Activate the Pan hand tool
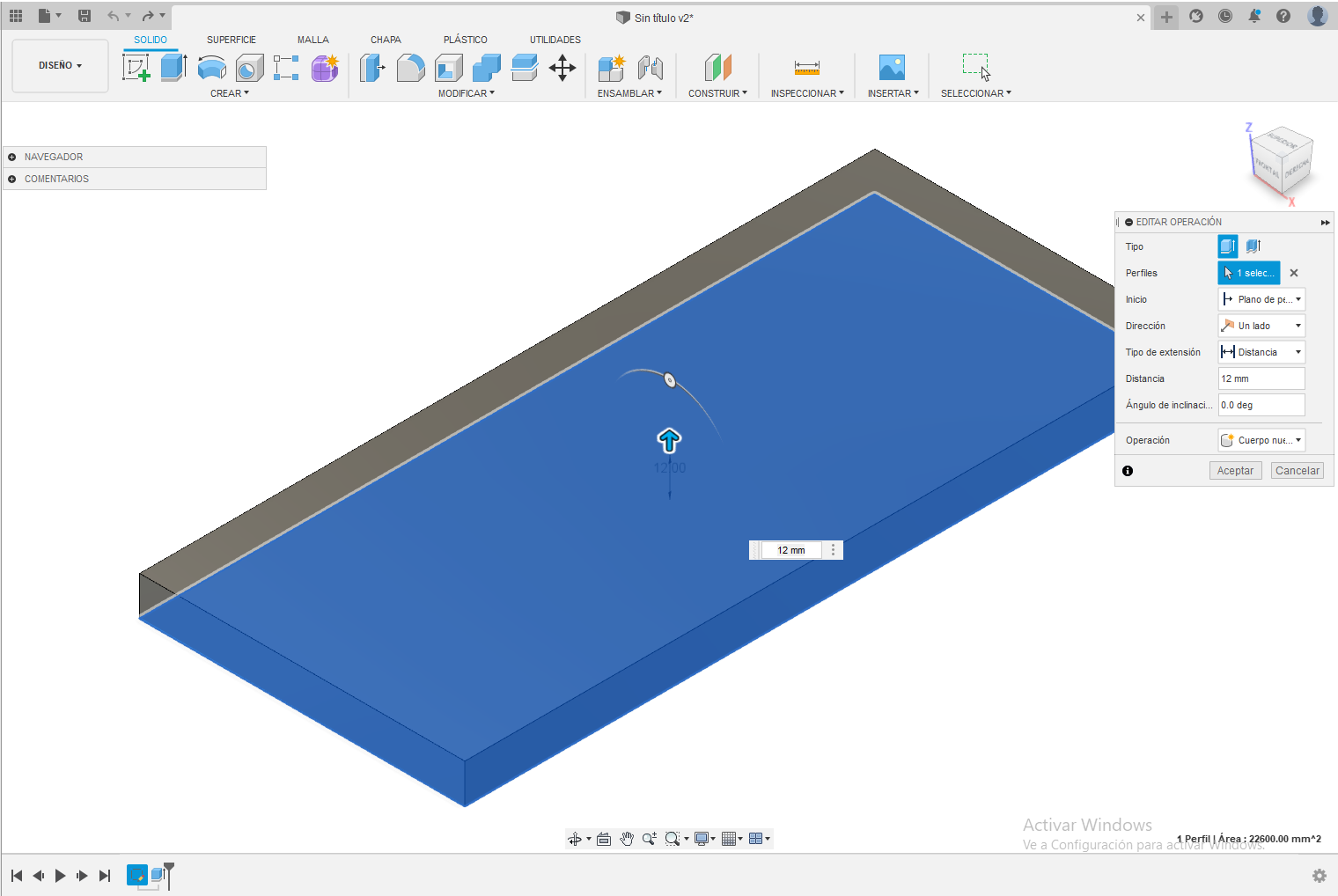The width and height of the screenshot is (1338, 896). [x=627, y=839]
